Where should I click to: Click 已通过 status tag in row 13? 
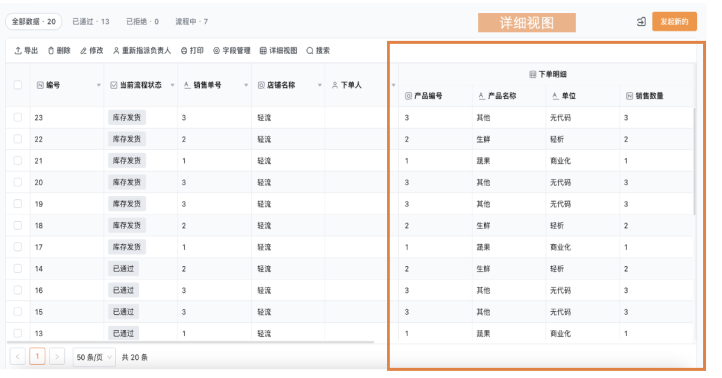123,333
